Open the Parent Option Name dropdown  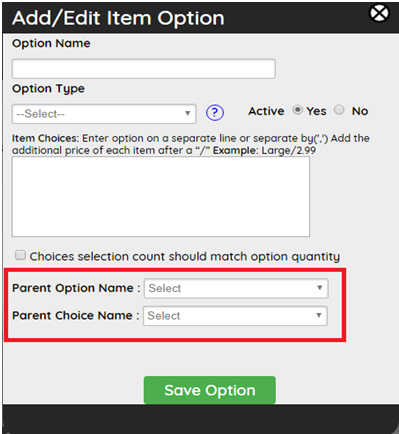point(236,288)
